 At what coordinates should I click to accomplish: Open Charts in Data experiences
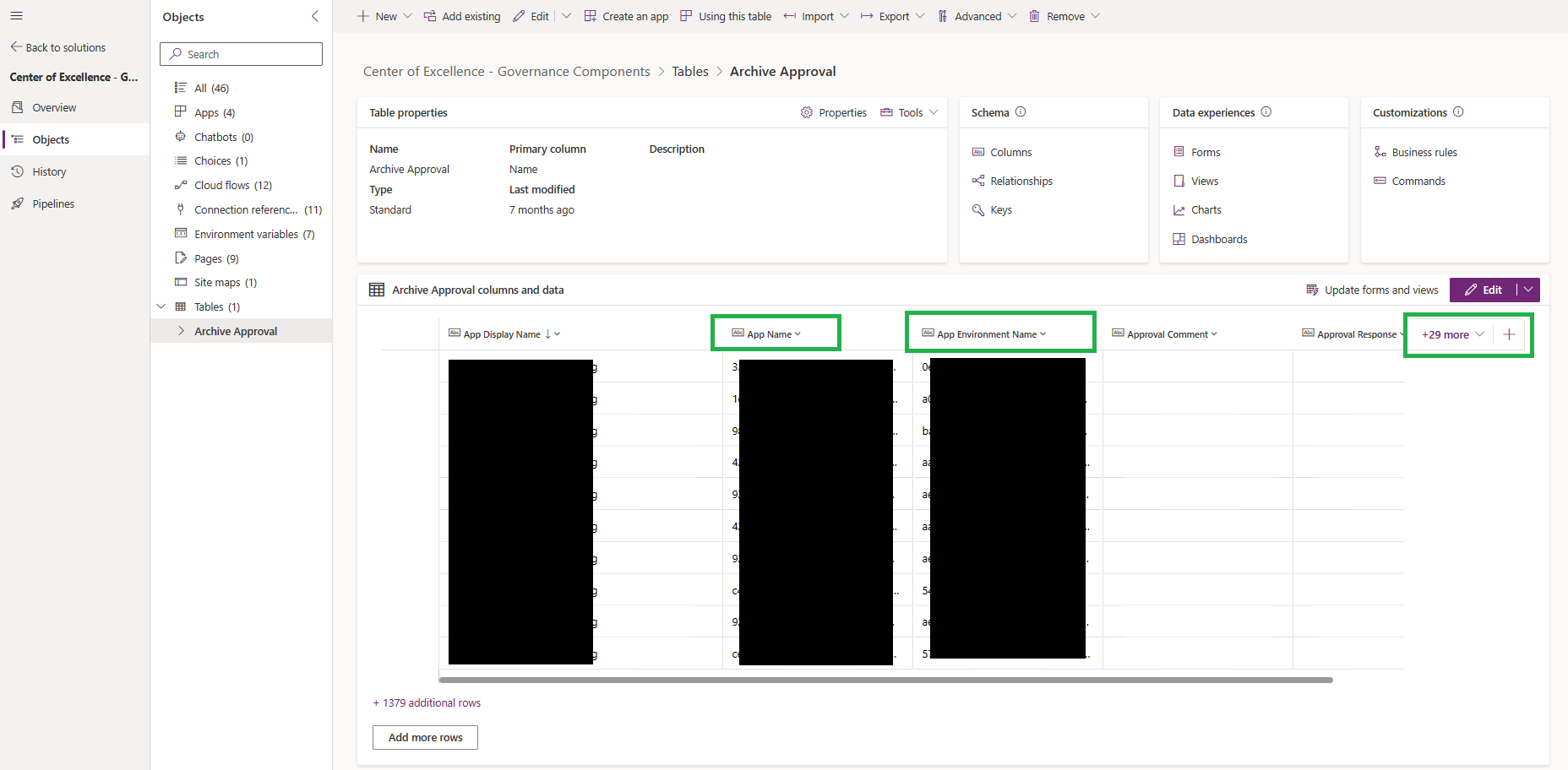click(1206, 209)
